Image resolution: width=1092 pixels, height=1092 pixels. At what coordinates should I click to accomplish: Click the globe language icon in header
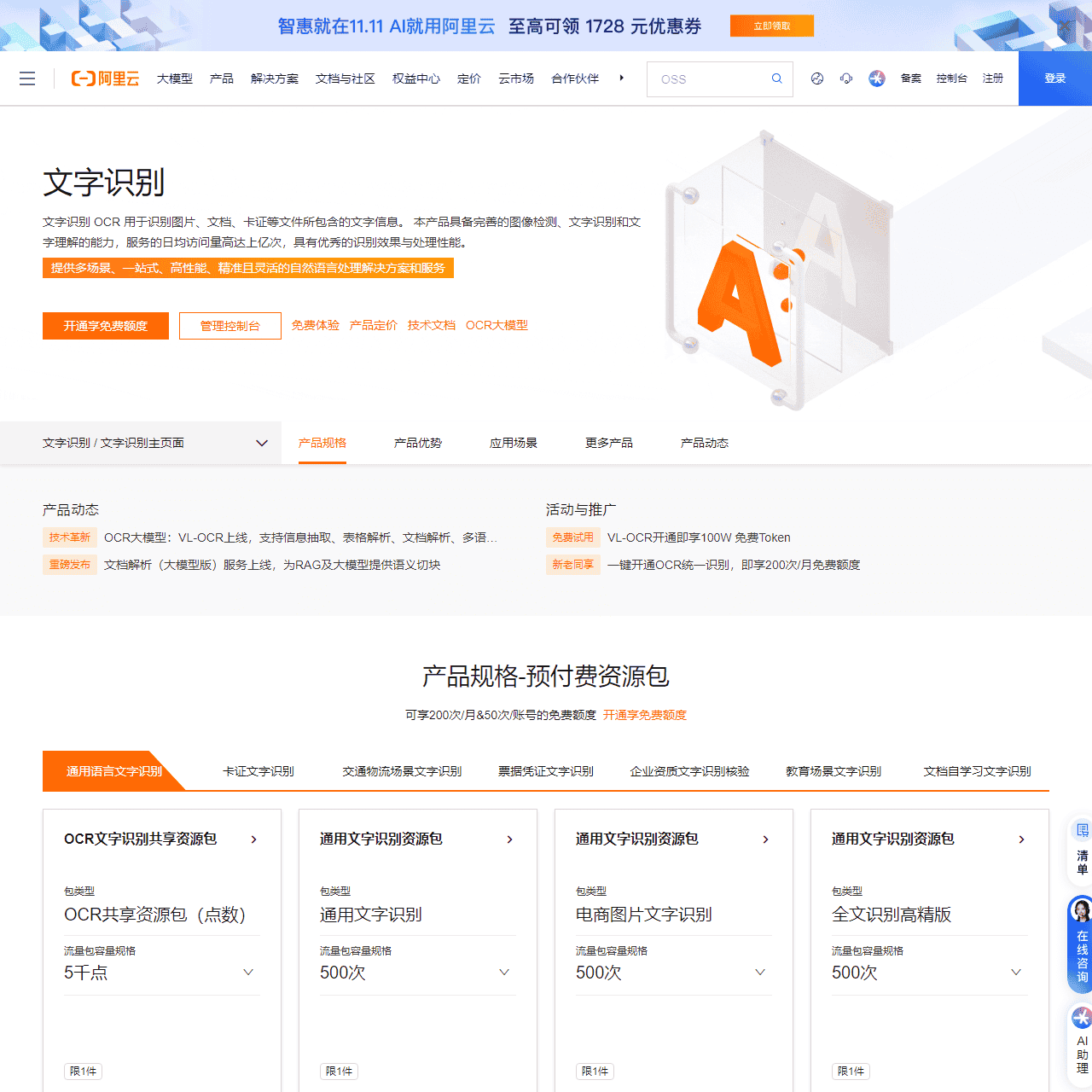point(816,78)
